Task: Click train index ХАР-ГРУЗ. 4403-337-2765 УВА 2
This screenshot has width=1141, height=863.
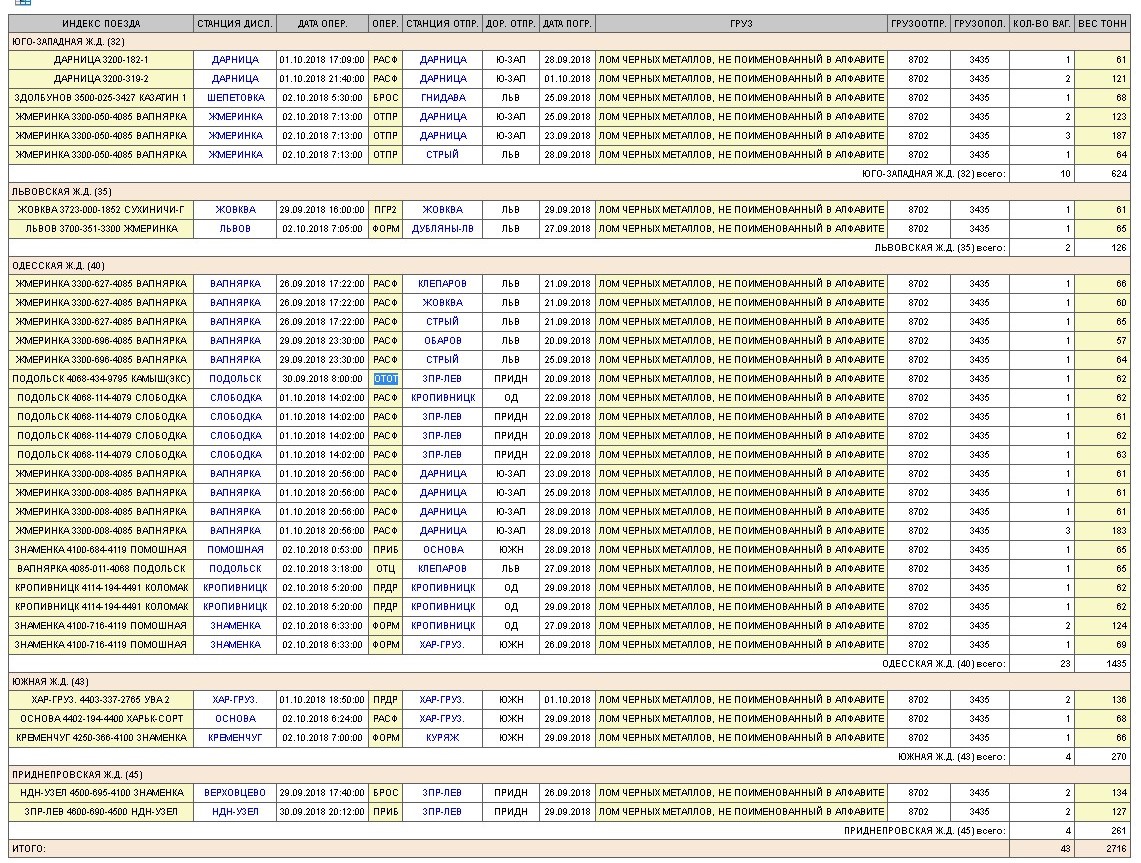Action: click(x=101, y=699)
